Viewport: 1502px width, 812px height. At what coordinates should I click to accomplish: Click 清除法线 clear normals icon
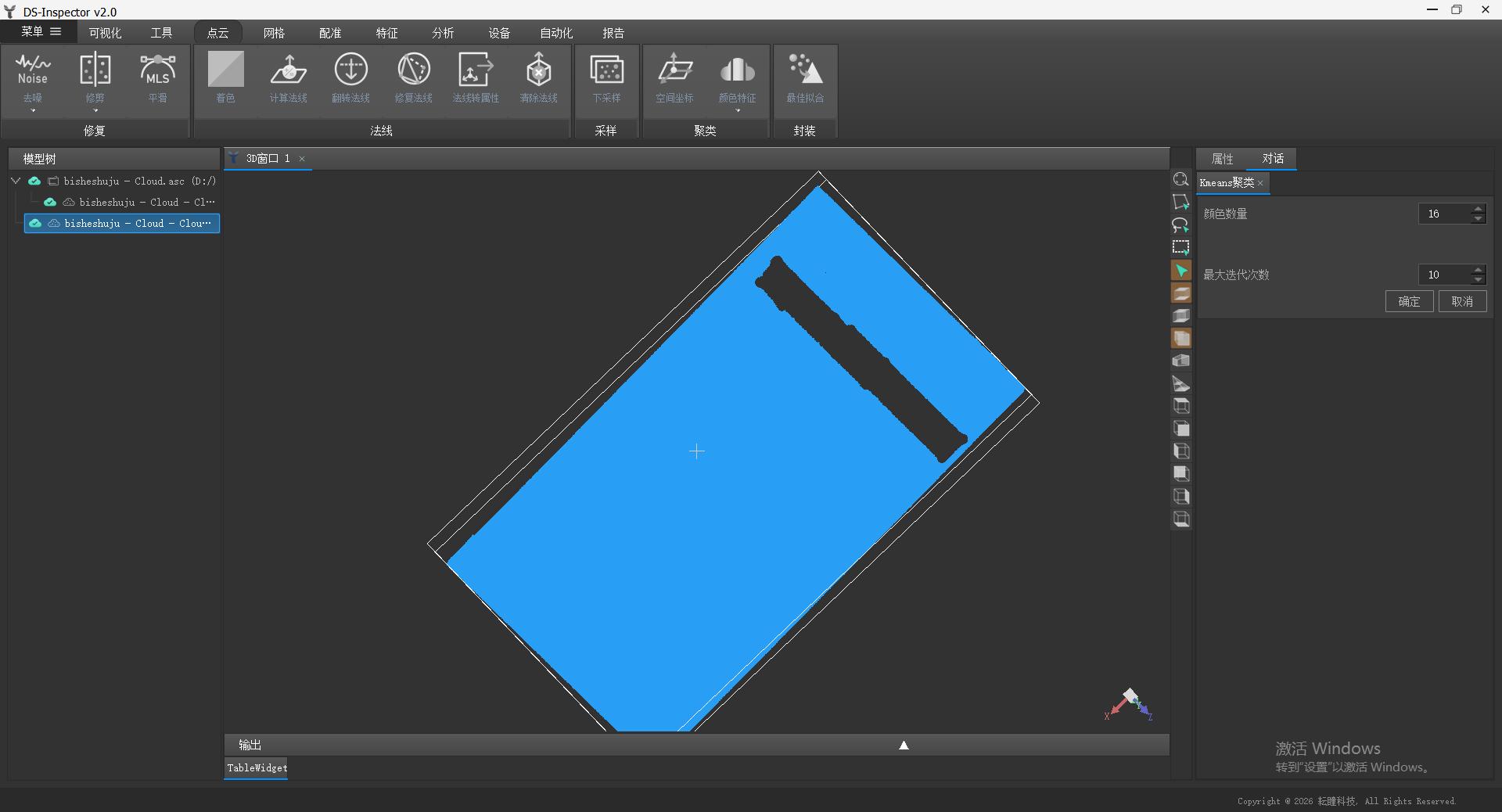538,78
